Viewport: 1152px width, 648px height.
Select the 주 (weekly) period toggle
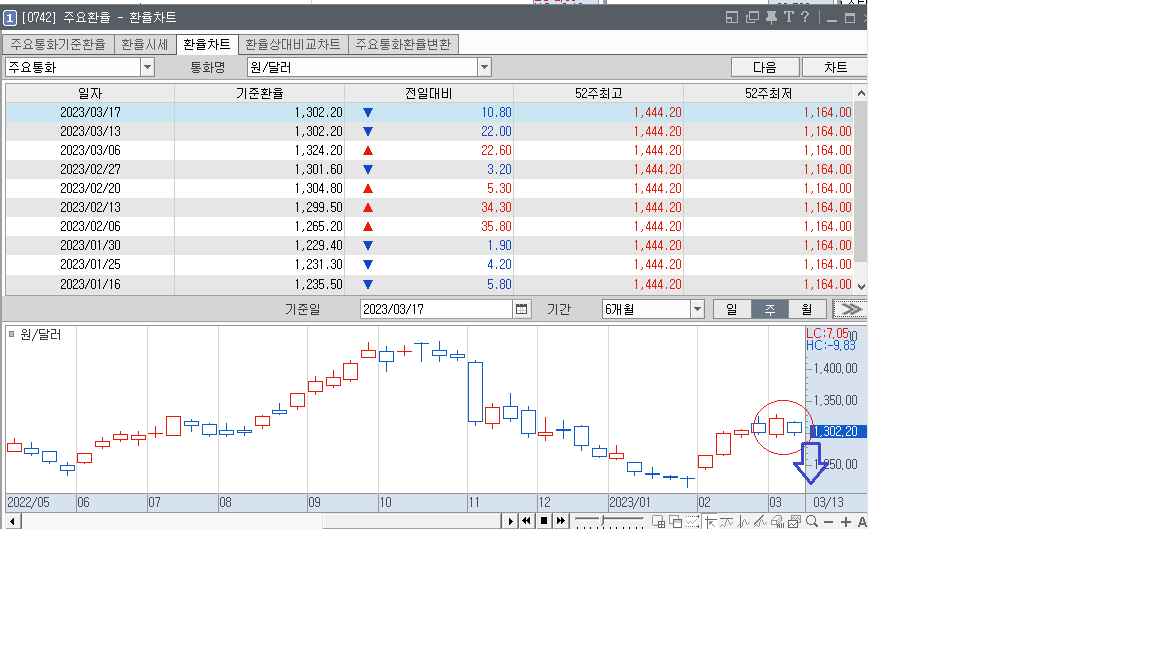(x=770, y=309)
